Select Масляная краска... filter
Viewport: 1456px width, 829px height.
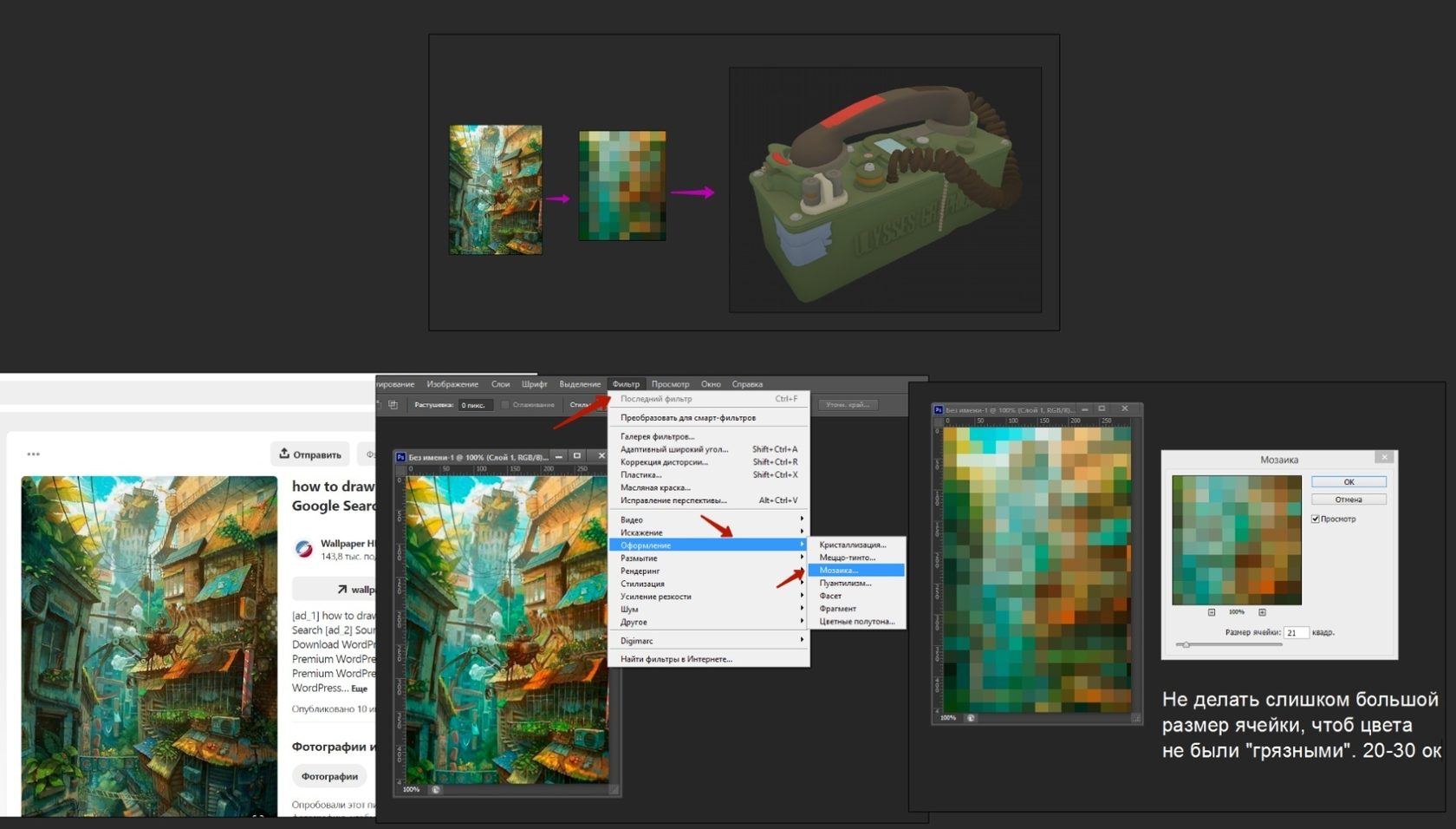[x=709, y=487]
